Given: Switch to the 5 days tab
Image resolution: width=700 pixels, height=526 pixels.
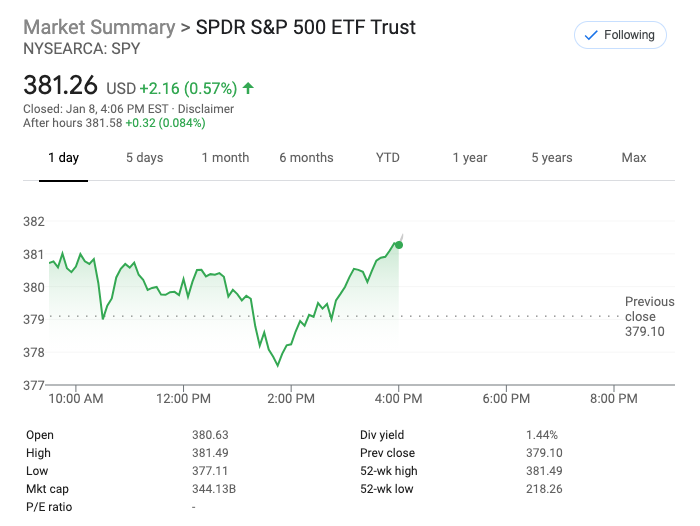Looking at the screenshot, I should (x=144, y=158).
